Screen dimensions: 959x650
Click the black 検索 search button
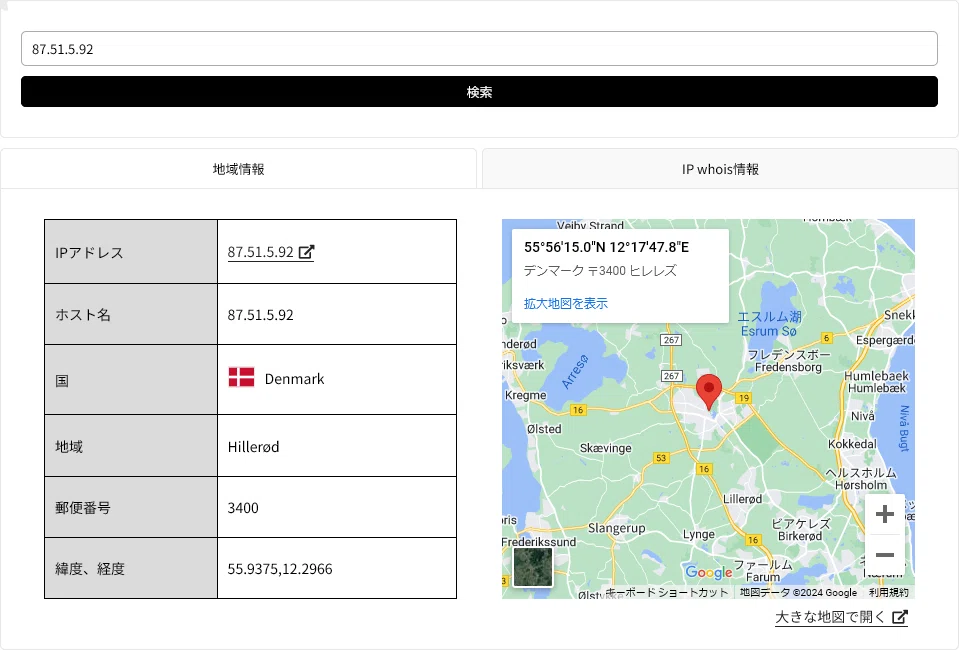click(x=479, y=92)
